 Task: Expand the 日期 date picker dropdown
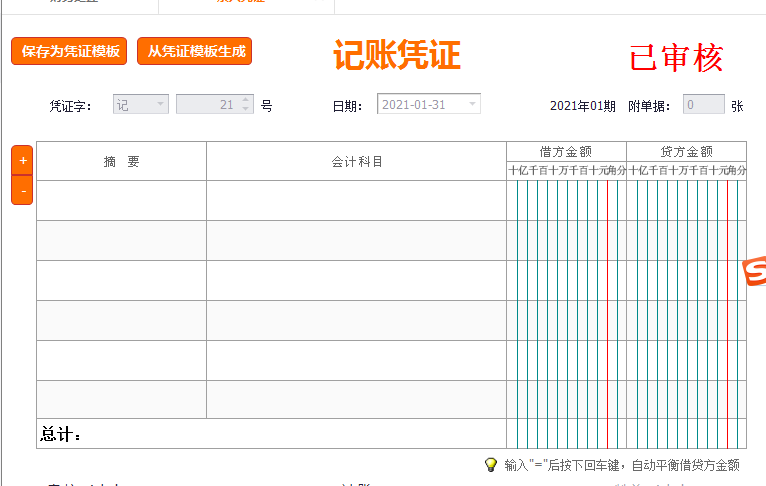(x=472, y=104)
